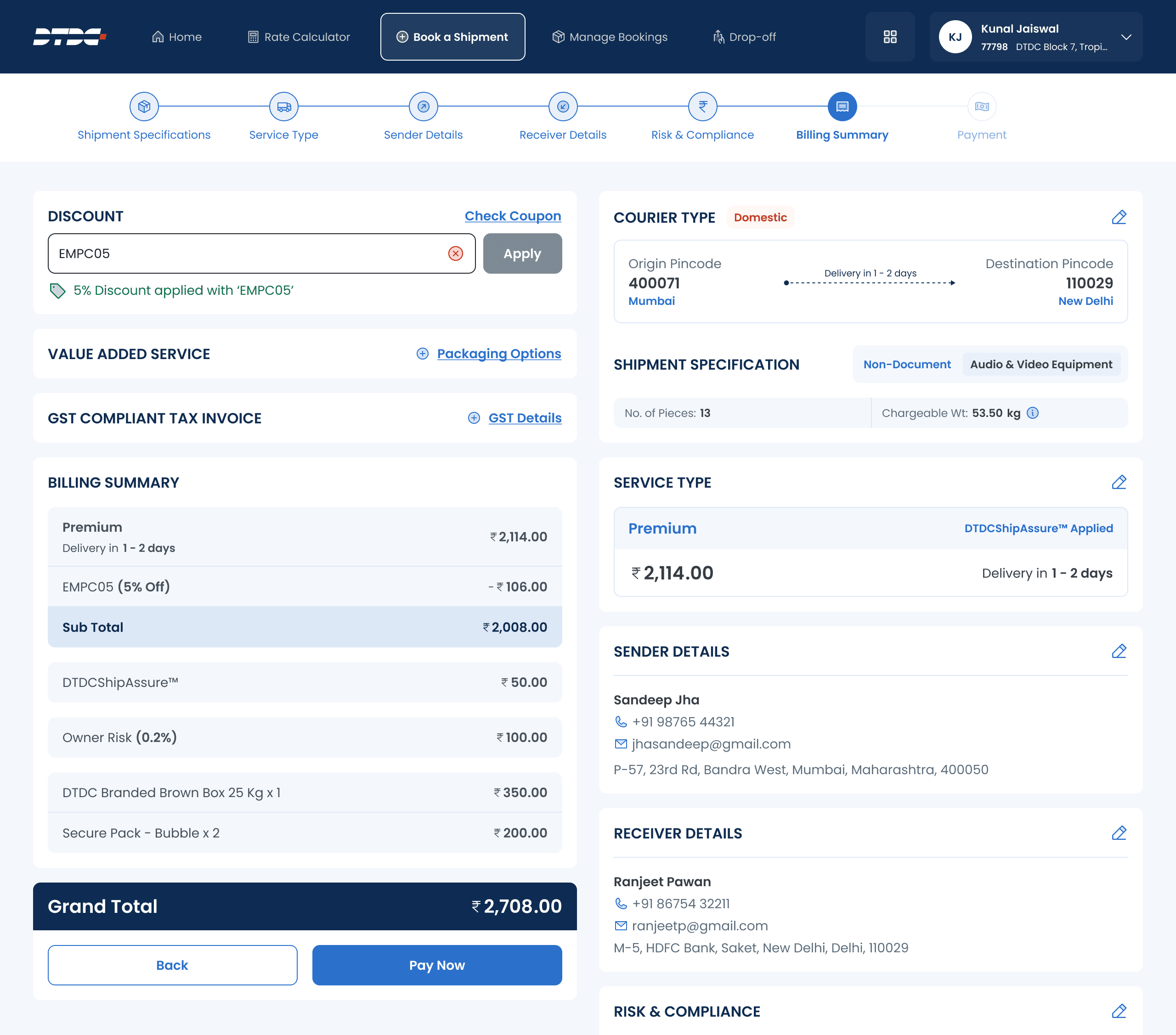Open the Rate Calculator menu
The height and width of the screenshot is (1035, 1176).
(x=299, y=37)
